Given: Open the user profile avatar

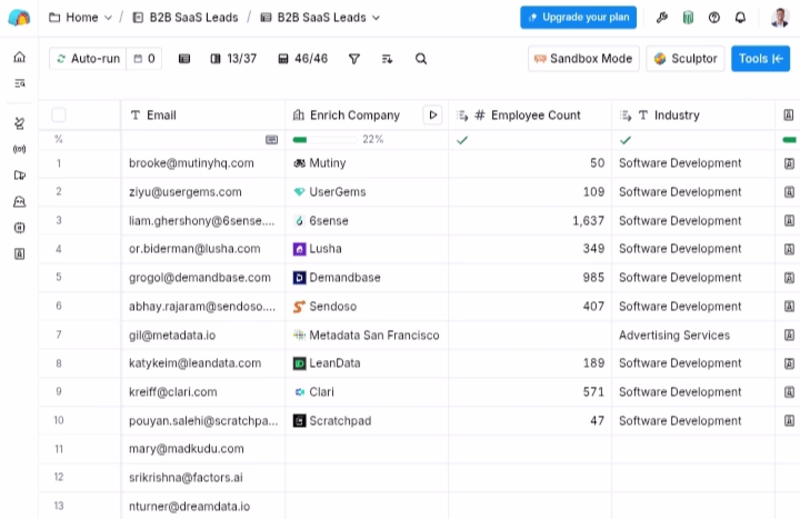Looking at the screenshot, I should pyautogui.click(x=780, y=18).
